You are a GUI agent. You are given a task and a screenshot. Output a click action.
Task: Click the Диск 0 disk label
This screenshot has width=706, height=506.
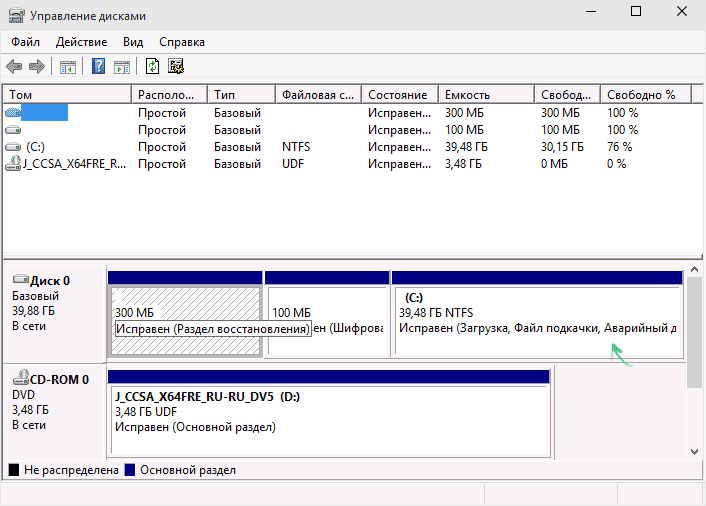point(50,281)
